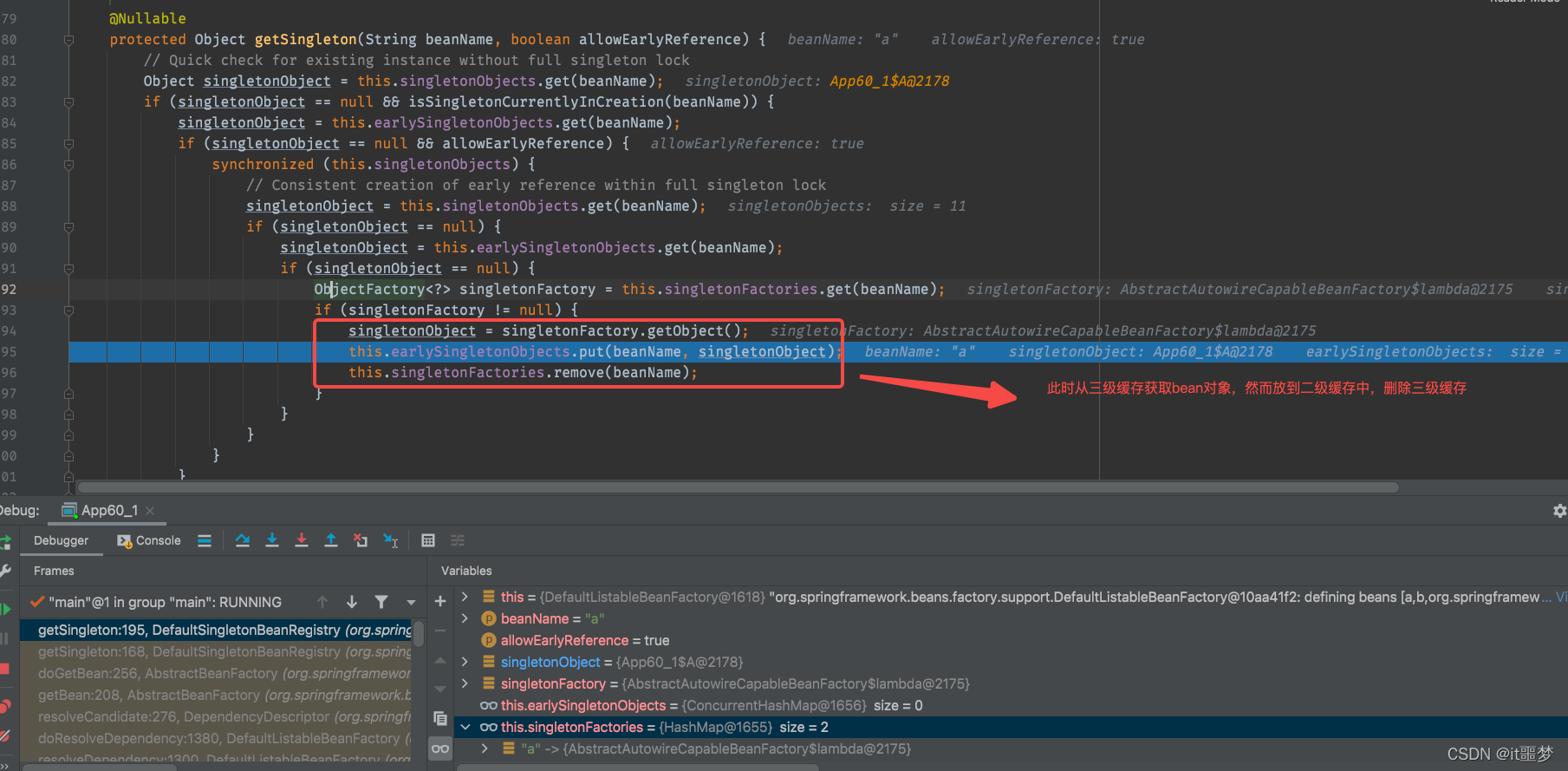Expand the beanName variable node
The image size is (1568, 771).
465,618
